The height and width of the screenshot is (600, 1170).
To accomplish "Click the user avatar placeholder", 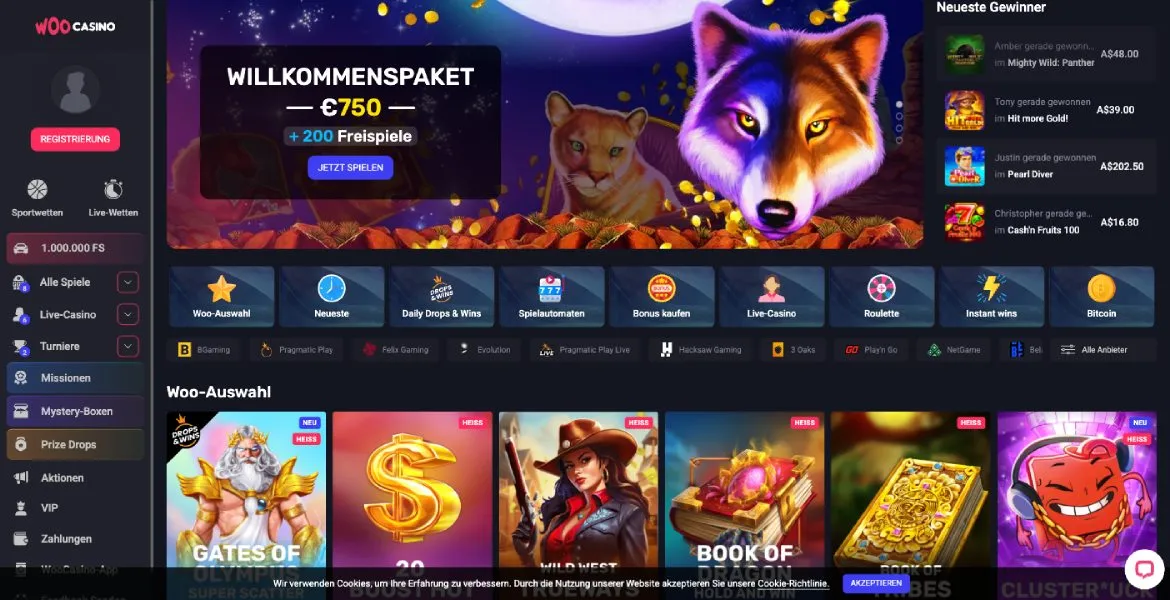I will tap(75, 90).
